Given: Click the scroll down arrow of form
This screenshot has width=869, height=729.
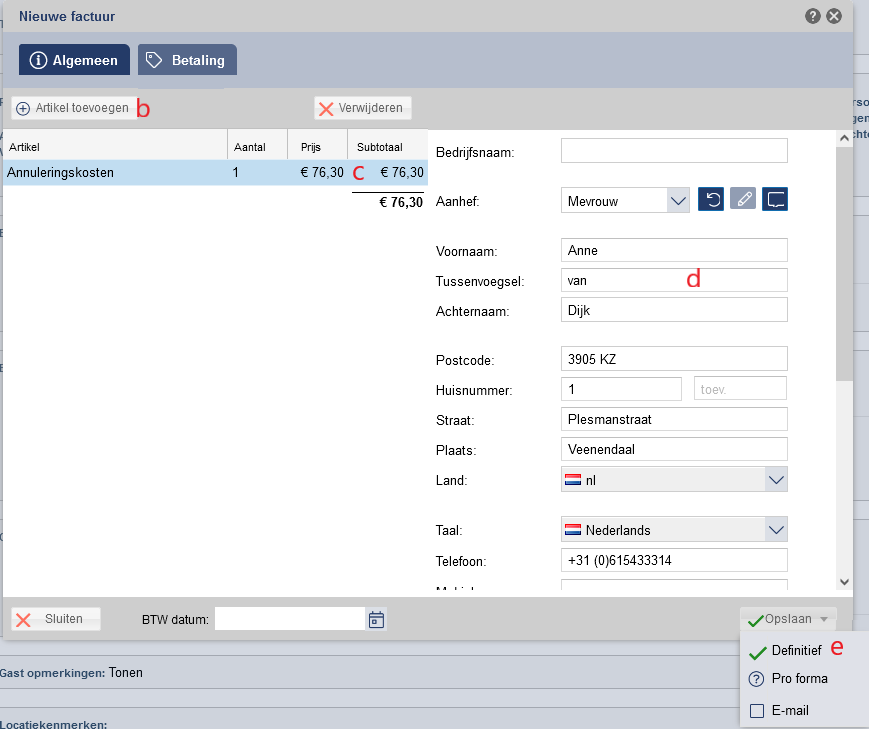Looking at the screenshot, I should tap(844, 582).
